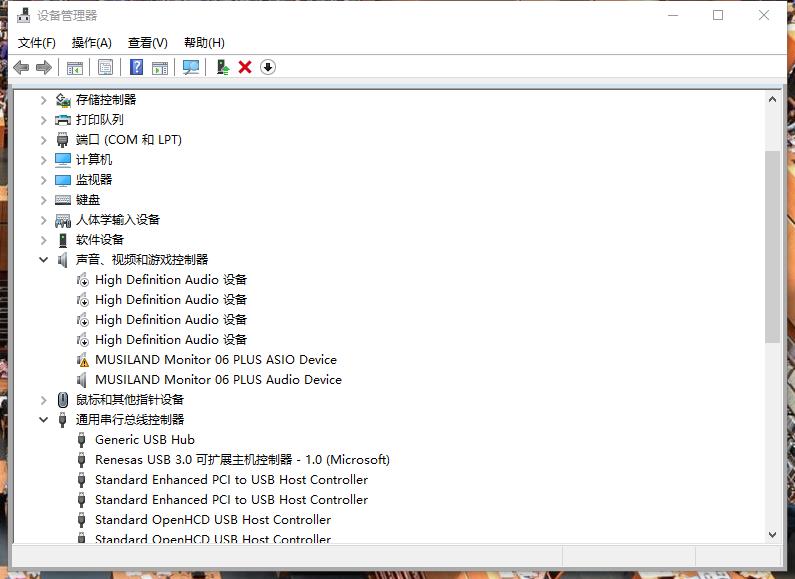Viewport: 795px width, 579px height.
Task: Click the show/hide console tree icon
Action: (x=74, y=67)
